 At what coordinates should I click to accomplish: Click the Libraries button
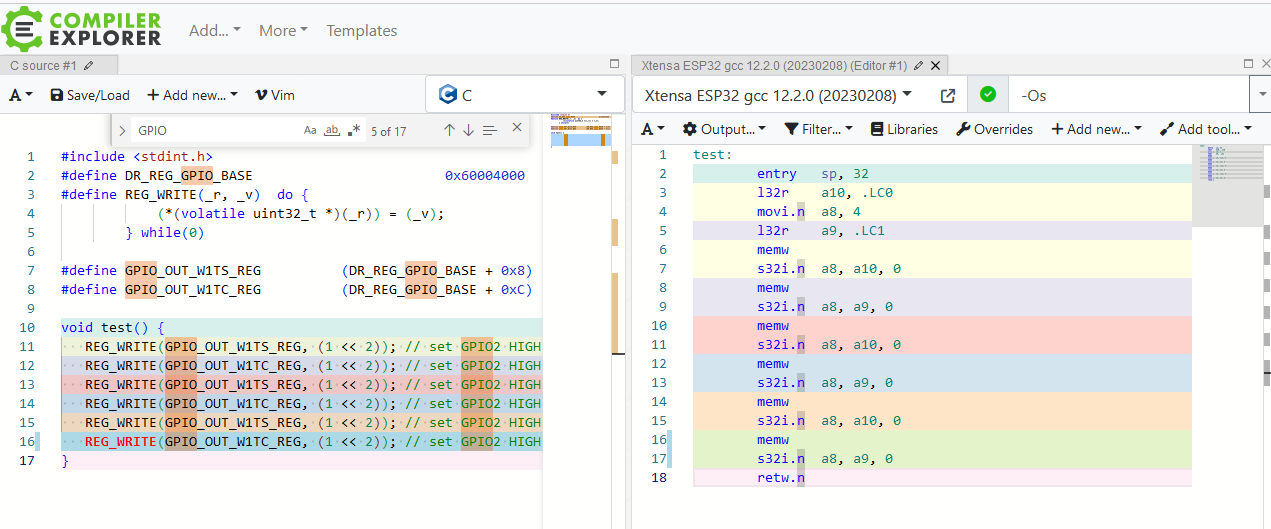904,129
